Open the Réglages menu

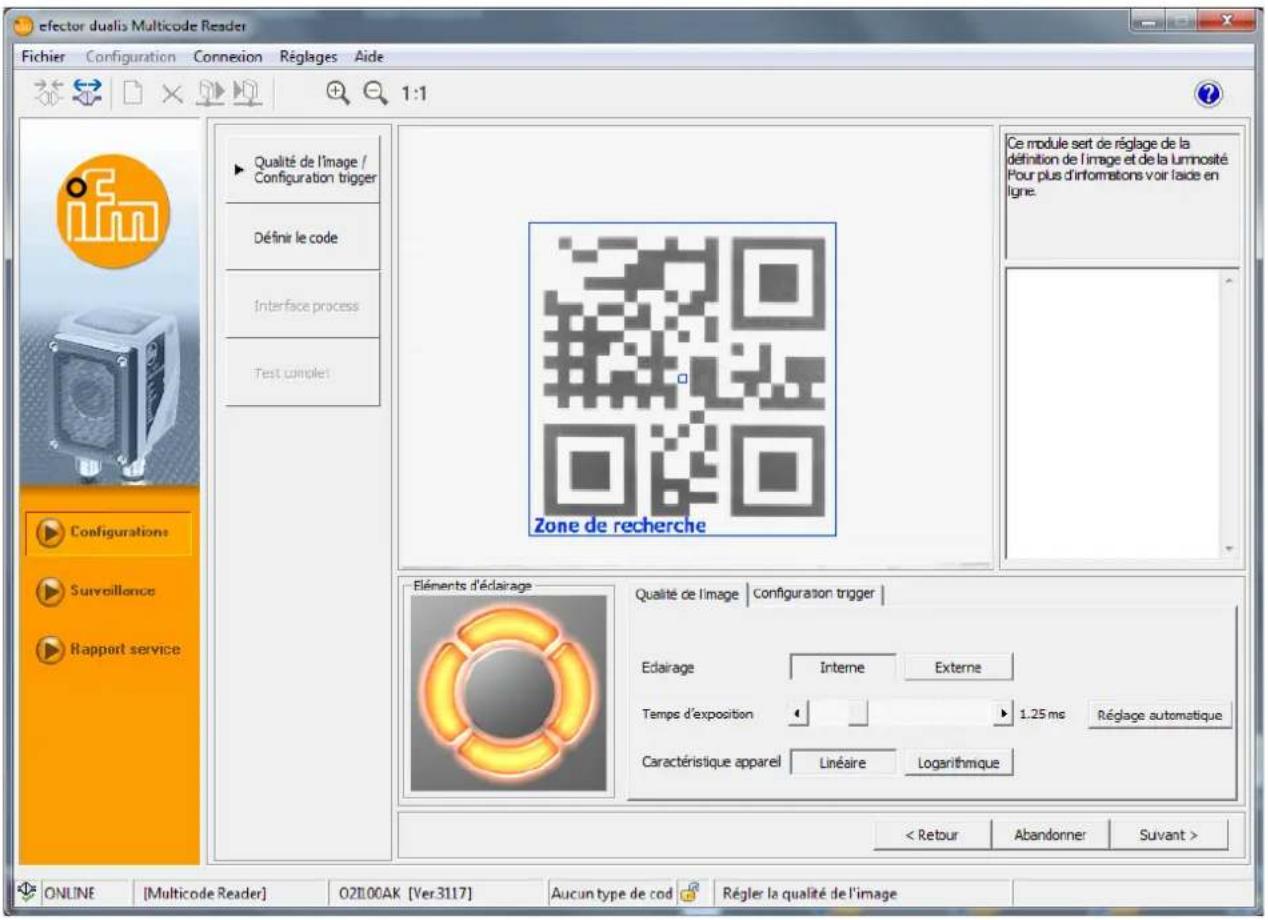[309, 58]
